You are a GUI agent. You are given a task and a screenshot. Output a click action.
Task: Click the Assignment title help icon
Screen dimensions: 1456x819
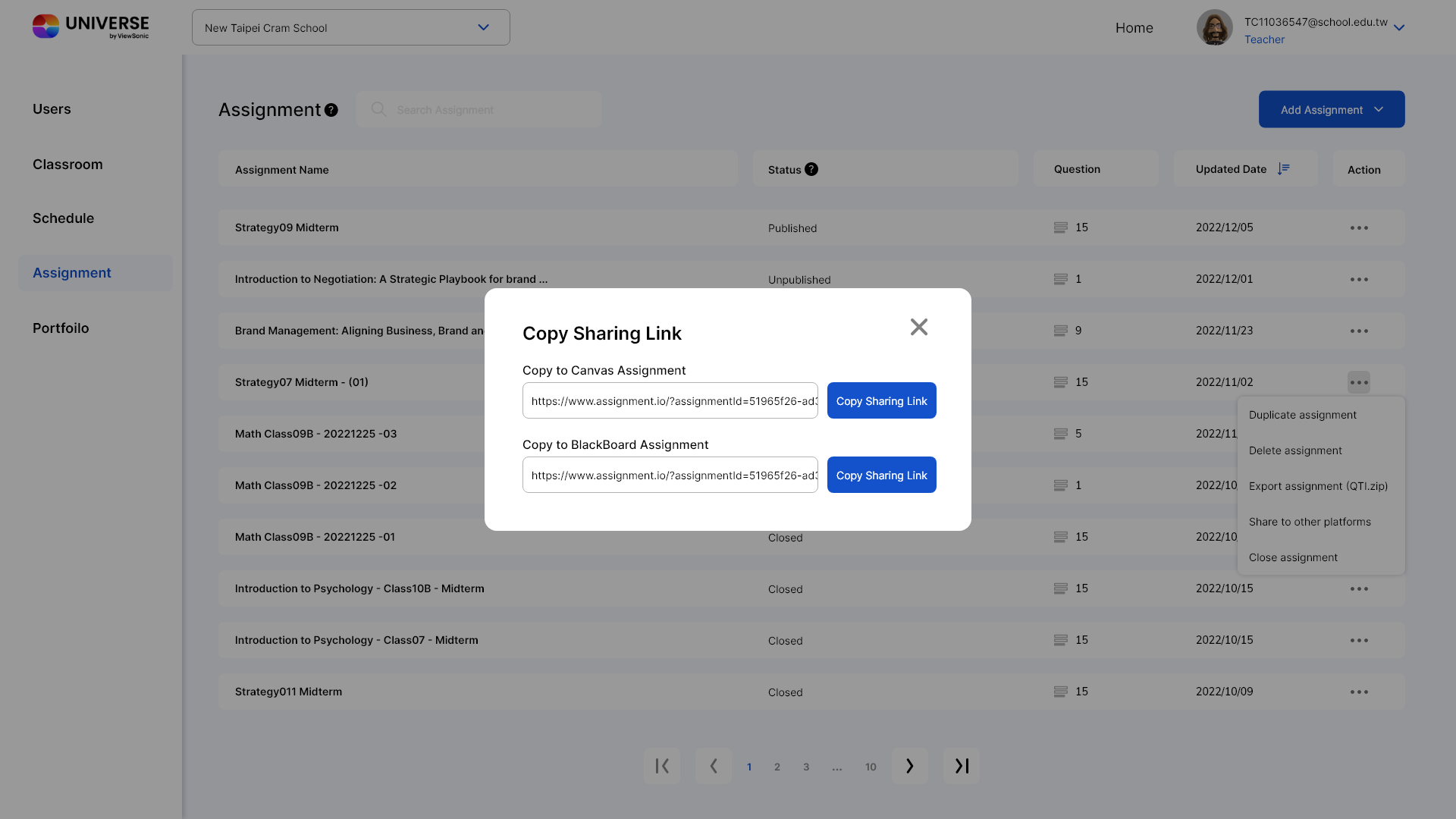coord(331,110)
